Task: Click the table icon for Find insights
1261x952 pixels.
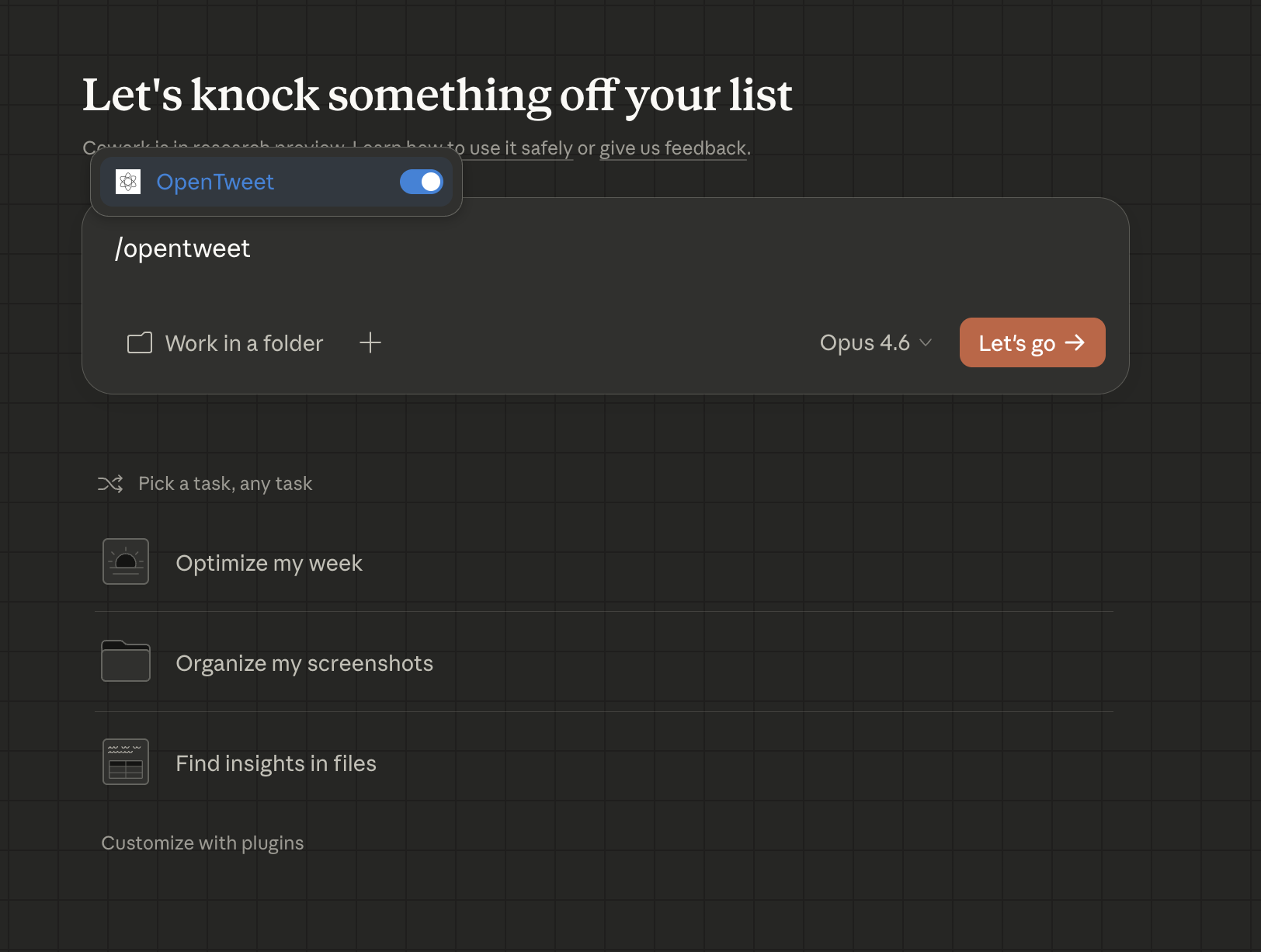Action: point(126,762)
